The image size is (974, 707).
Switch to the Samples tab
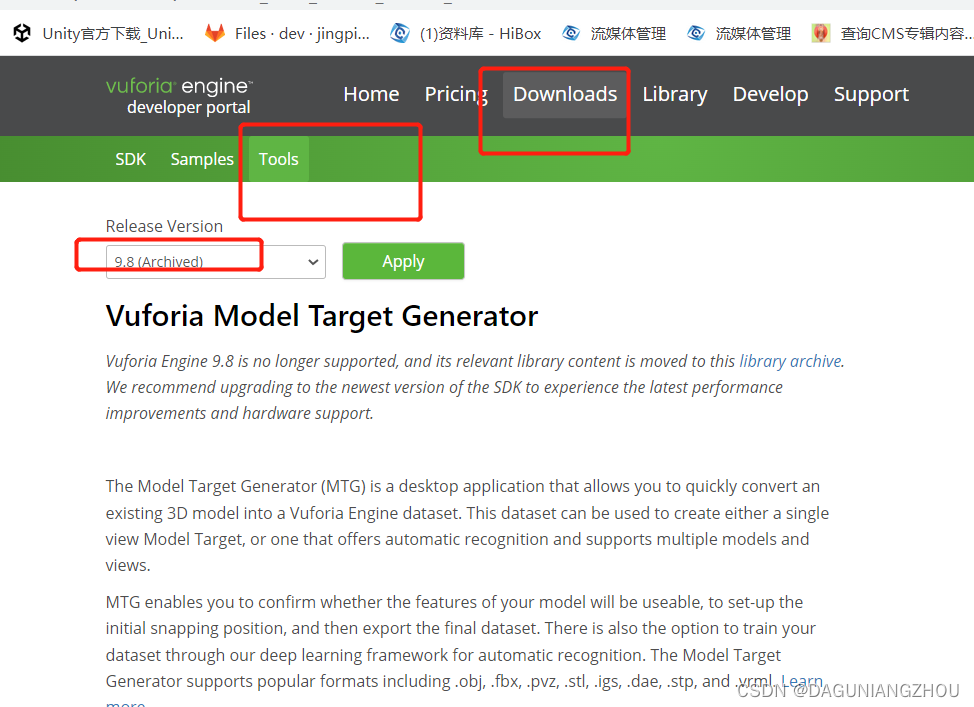[x=202, y=159]
